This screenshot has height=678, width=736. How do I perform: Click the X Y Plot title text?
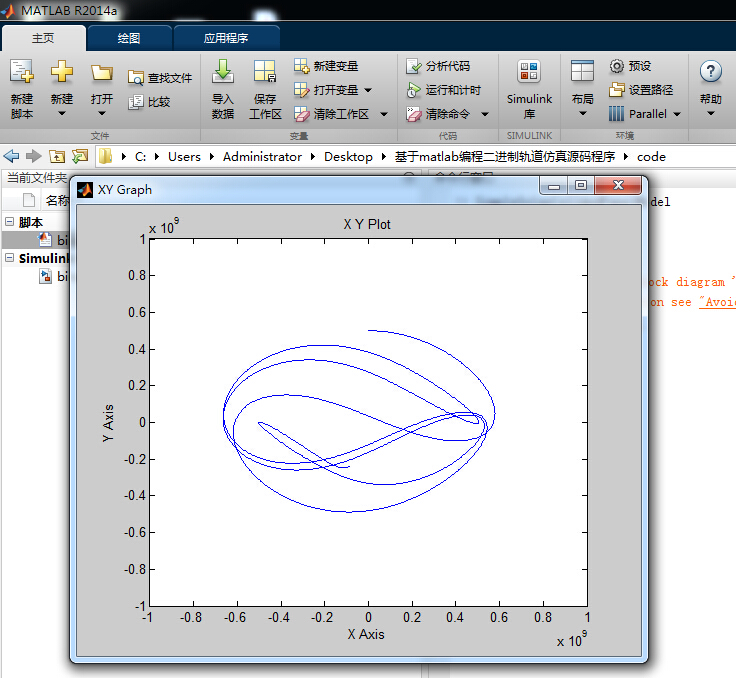(x=367, y=224)
